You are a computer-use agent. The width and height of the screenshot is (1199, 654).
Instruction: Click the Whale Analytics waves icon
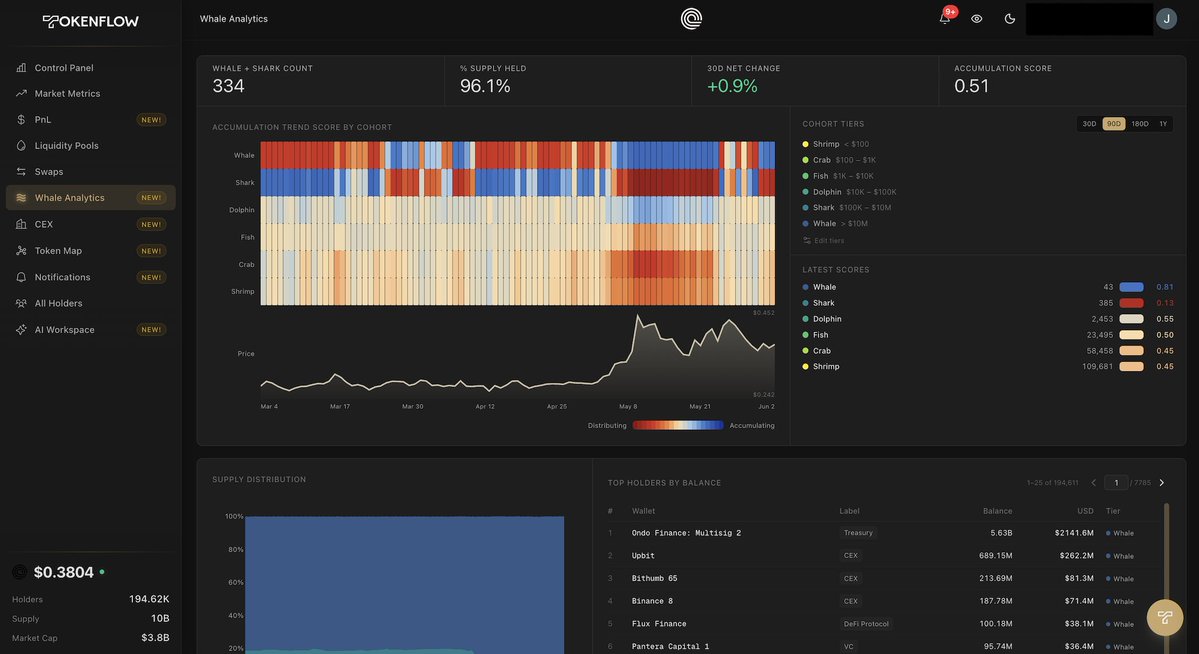click(x=21, y=197)
